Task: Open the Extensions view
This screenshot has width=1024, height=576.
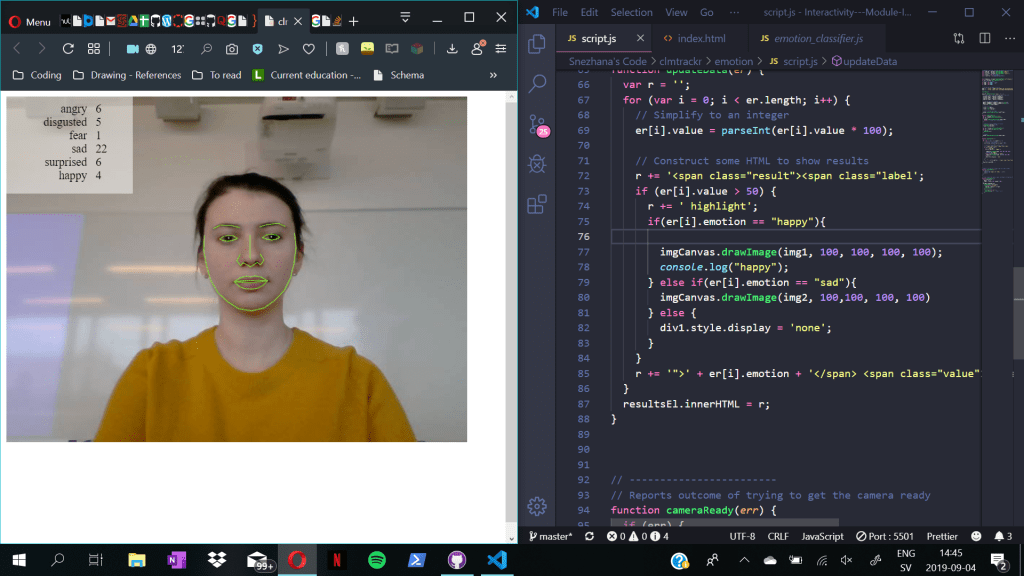Action: pyautogui.click(x=537, y=204)
